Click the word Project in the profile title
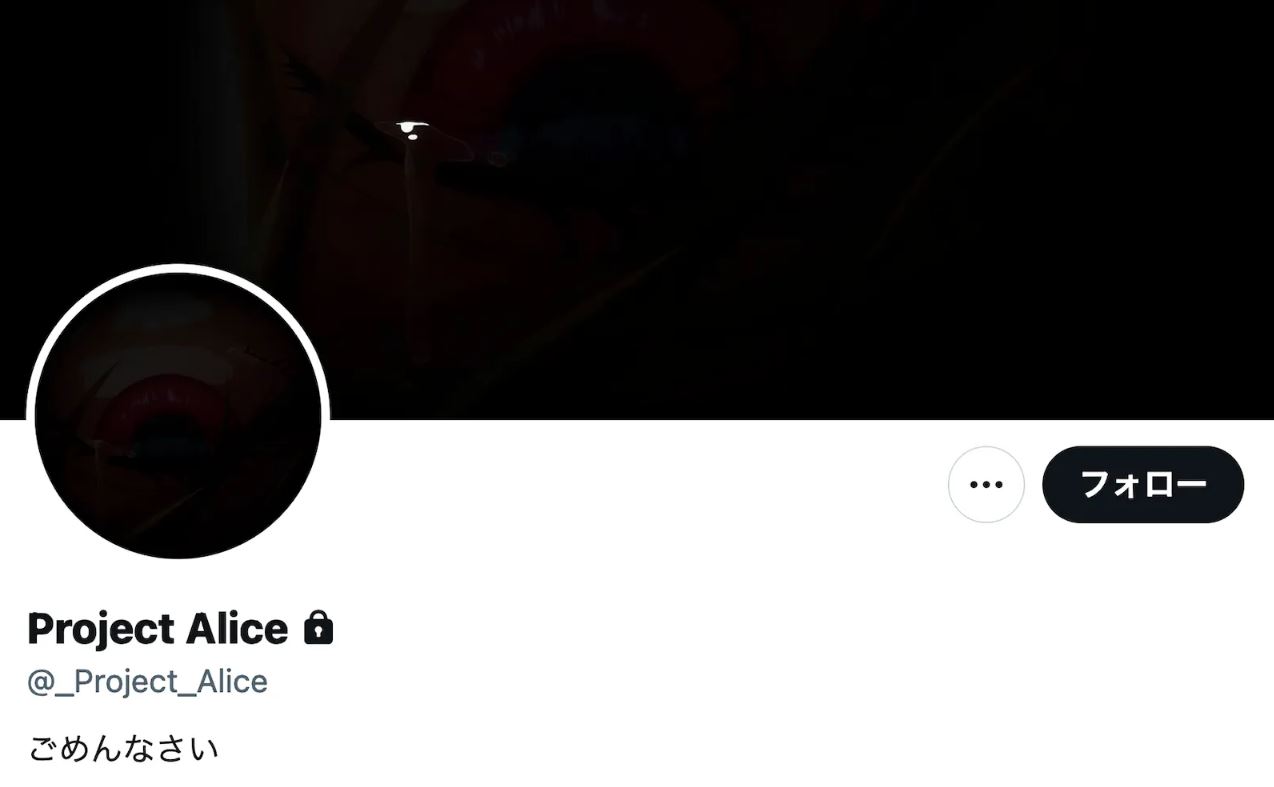 (101, 630)
